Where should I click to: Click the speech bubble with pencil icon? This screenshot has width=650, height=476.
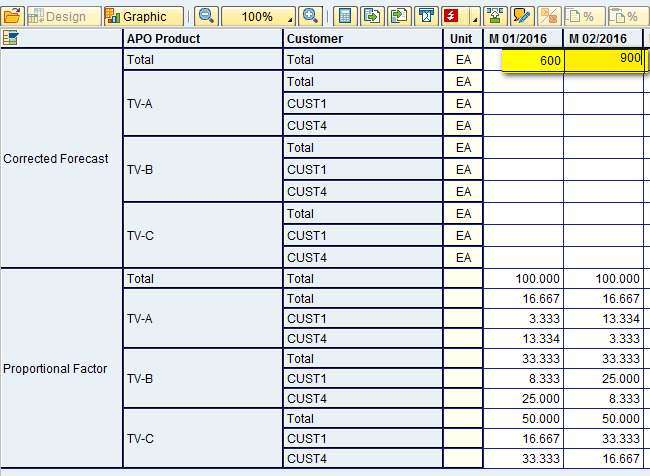click(521, 16)
